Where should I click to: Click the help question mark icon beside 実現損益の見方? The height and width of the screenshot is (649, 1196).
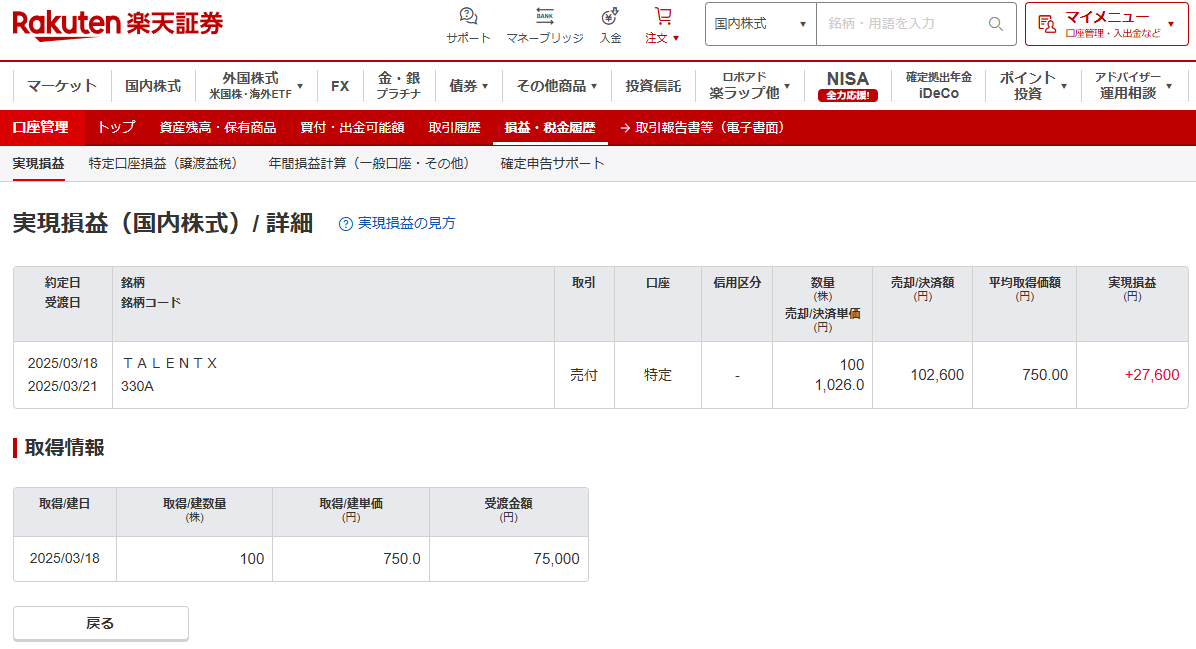[346, 224]
